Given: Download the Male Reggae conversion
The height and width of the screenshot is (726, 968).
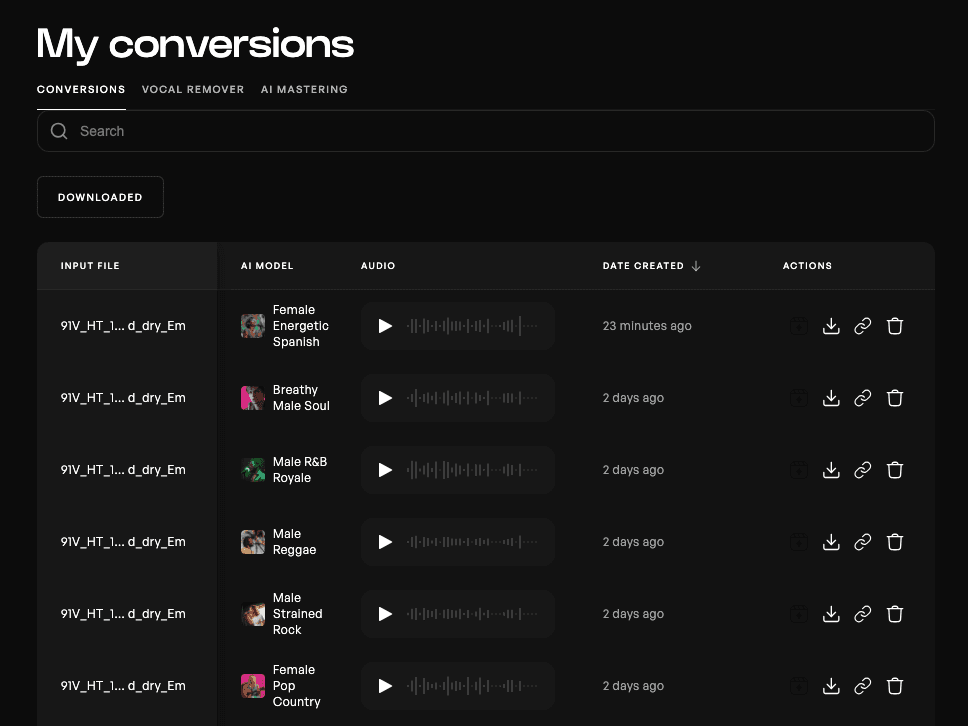Looking at the screenshot, I should tap(831, 542).
